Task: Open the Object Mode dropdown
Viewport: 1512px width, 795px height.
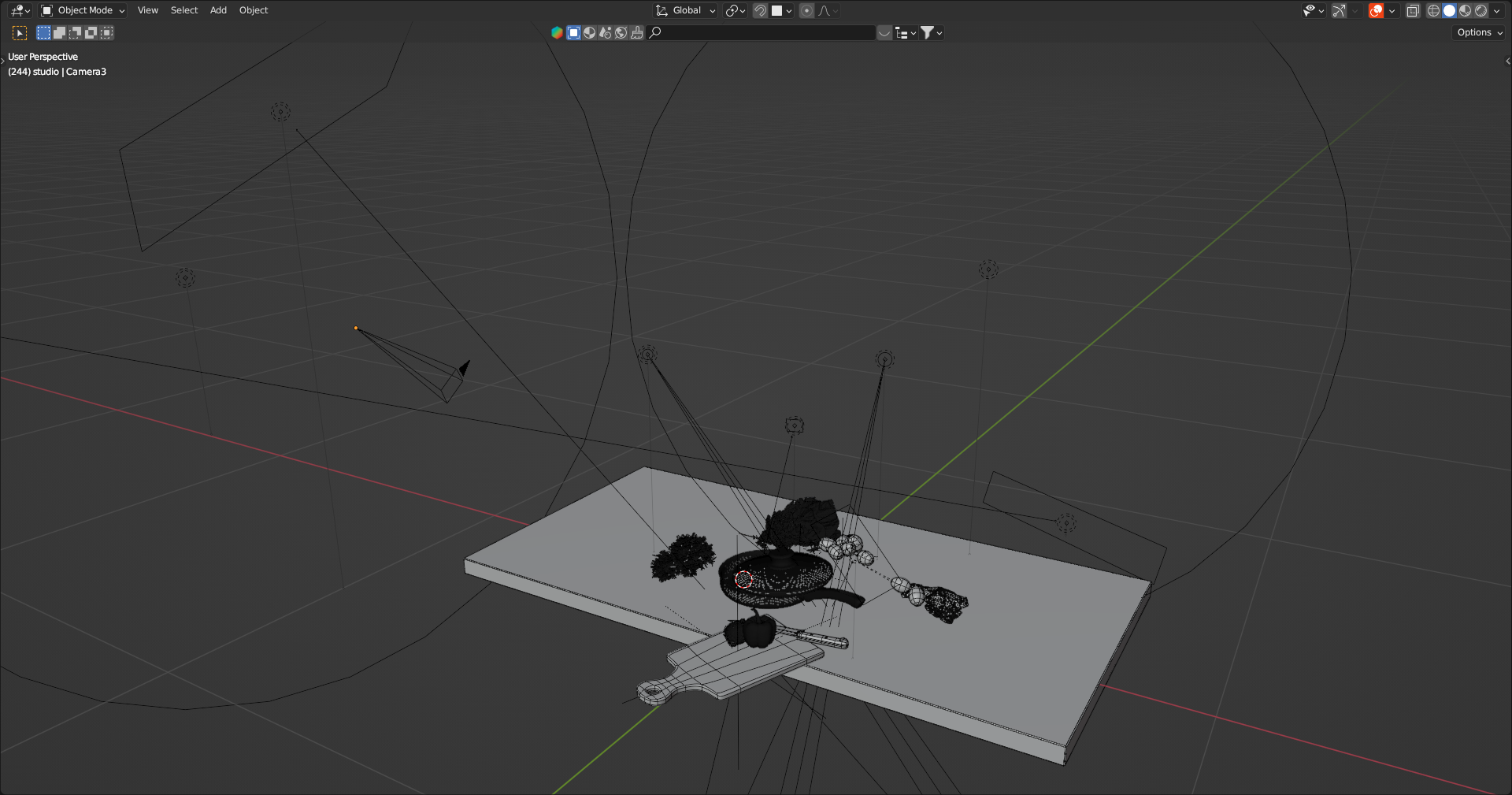Action: point(83,11)
